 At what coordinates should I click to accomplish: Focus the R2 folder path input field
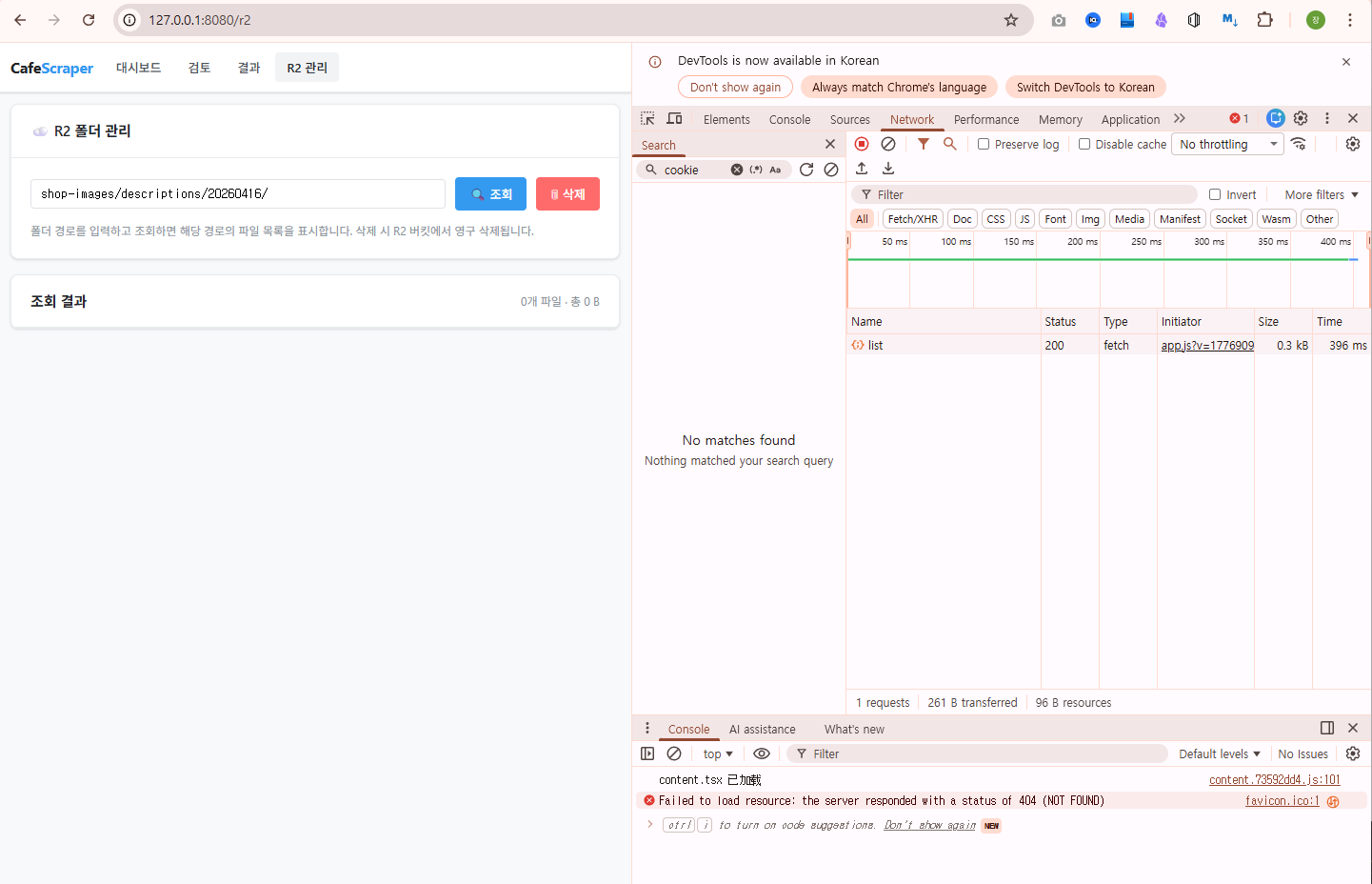click(x=237, y=194)
